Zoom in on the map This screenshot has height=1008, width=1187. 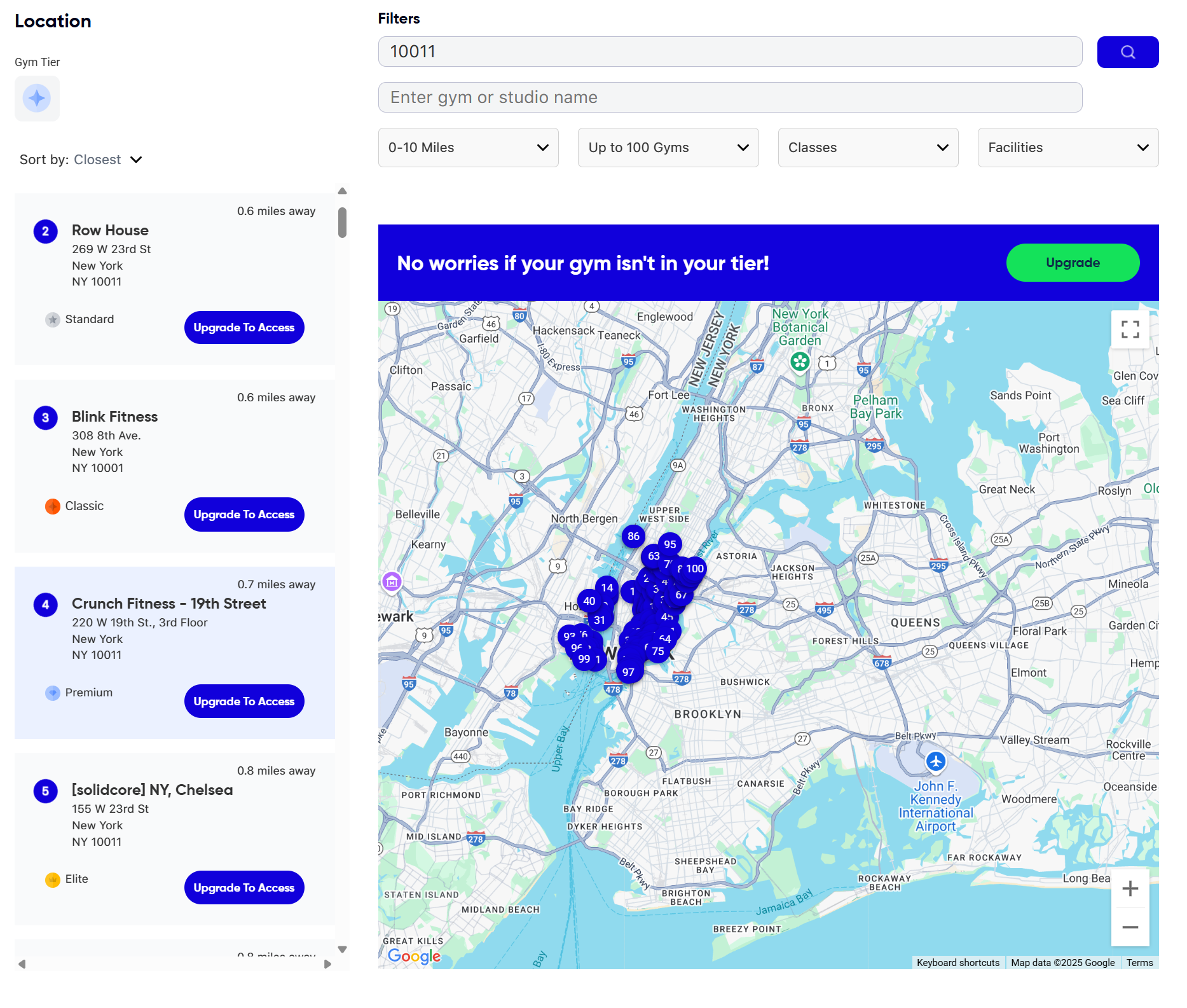point(1130,888)
